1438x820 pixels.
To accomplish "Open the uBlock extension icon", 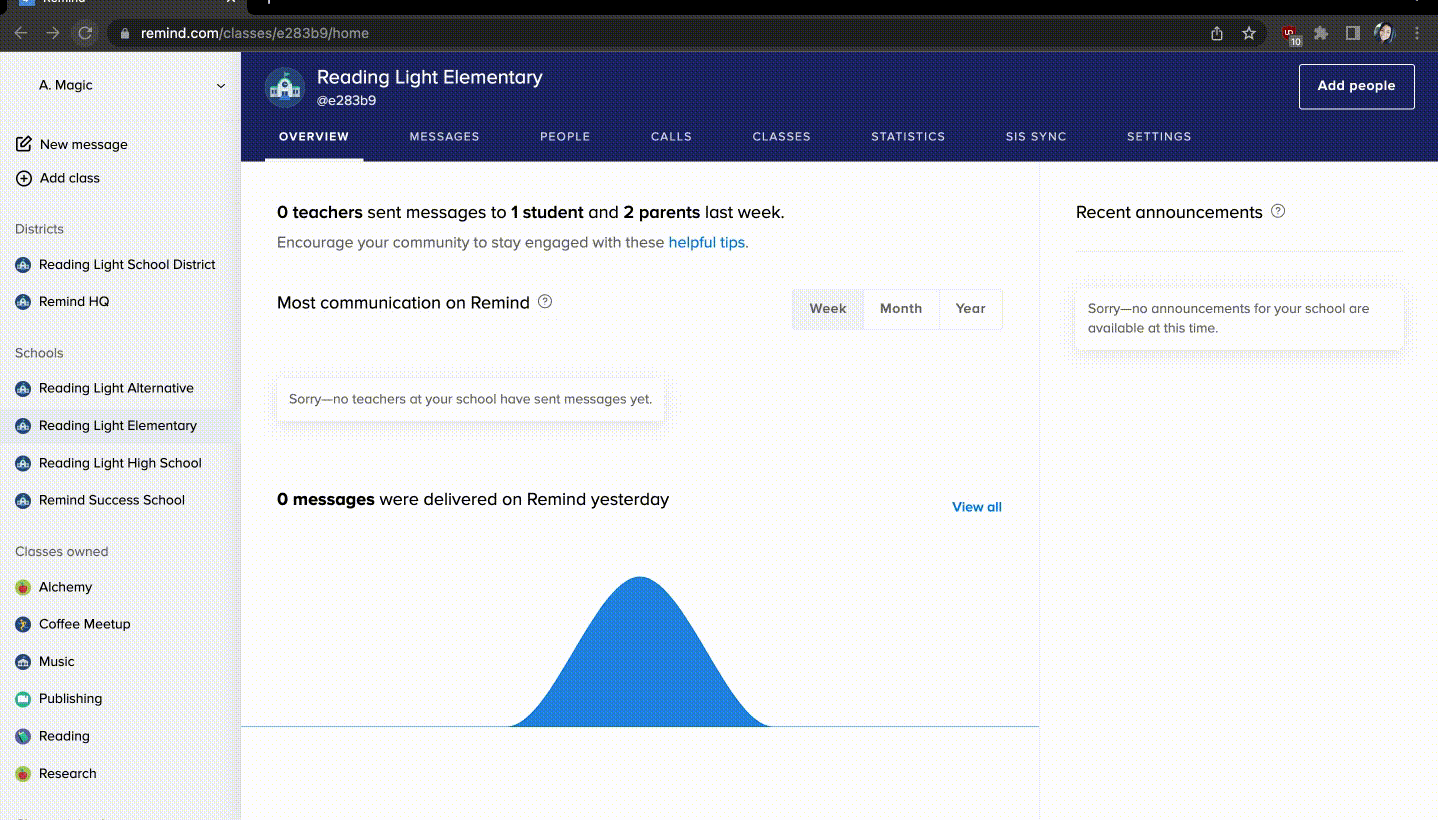I will [1291, 35].
